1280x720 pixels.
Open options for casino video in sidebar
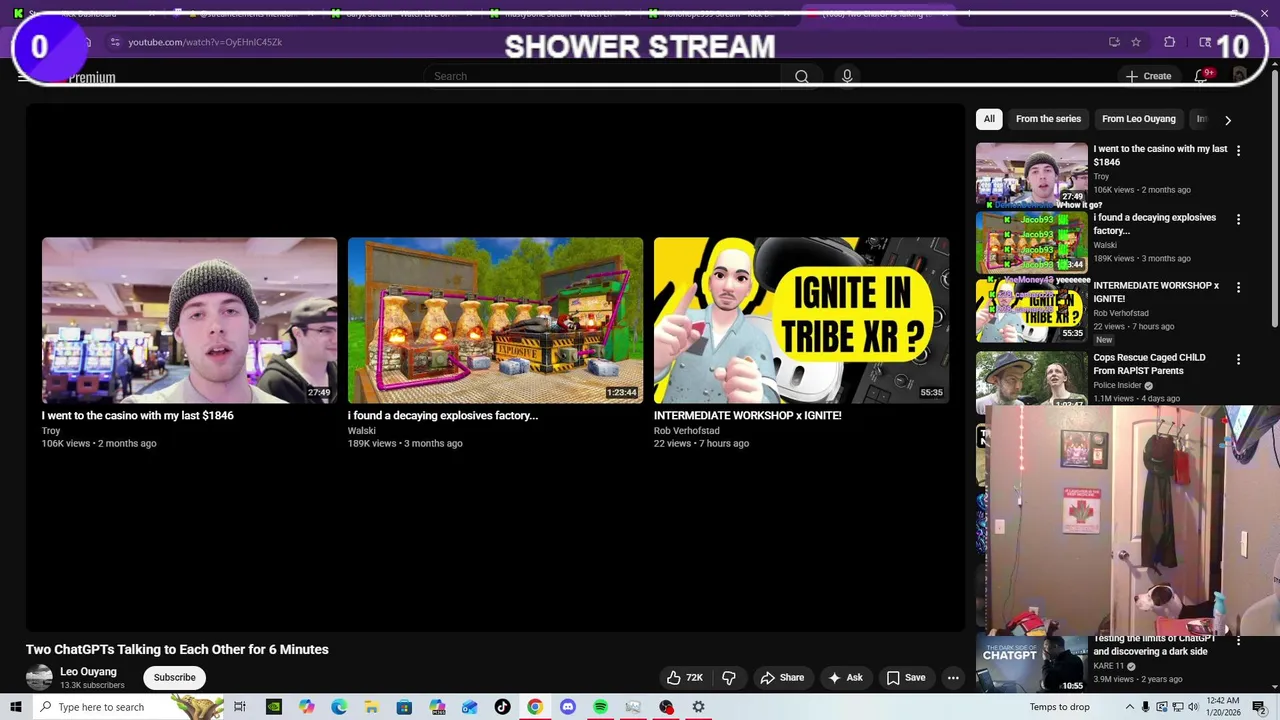tap(1238, 151)
